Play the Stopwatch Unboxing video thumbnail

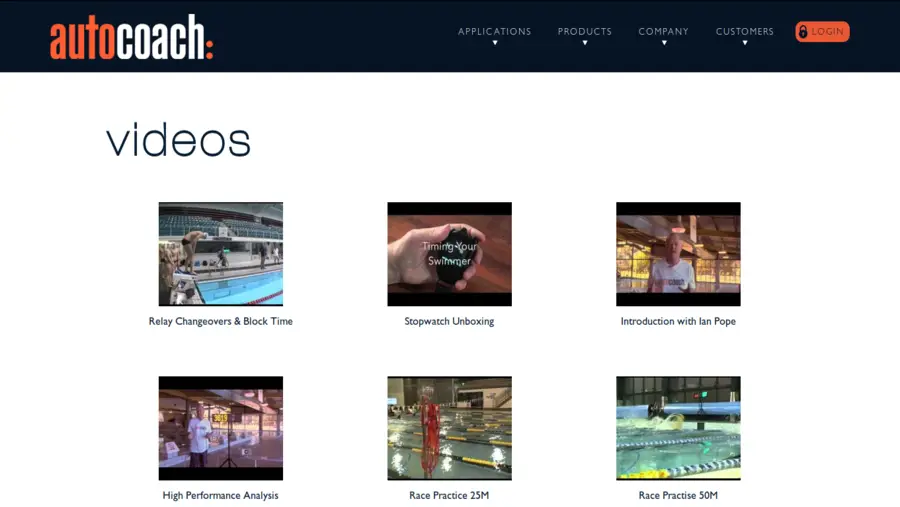tap(449, 254)
